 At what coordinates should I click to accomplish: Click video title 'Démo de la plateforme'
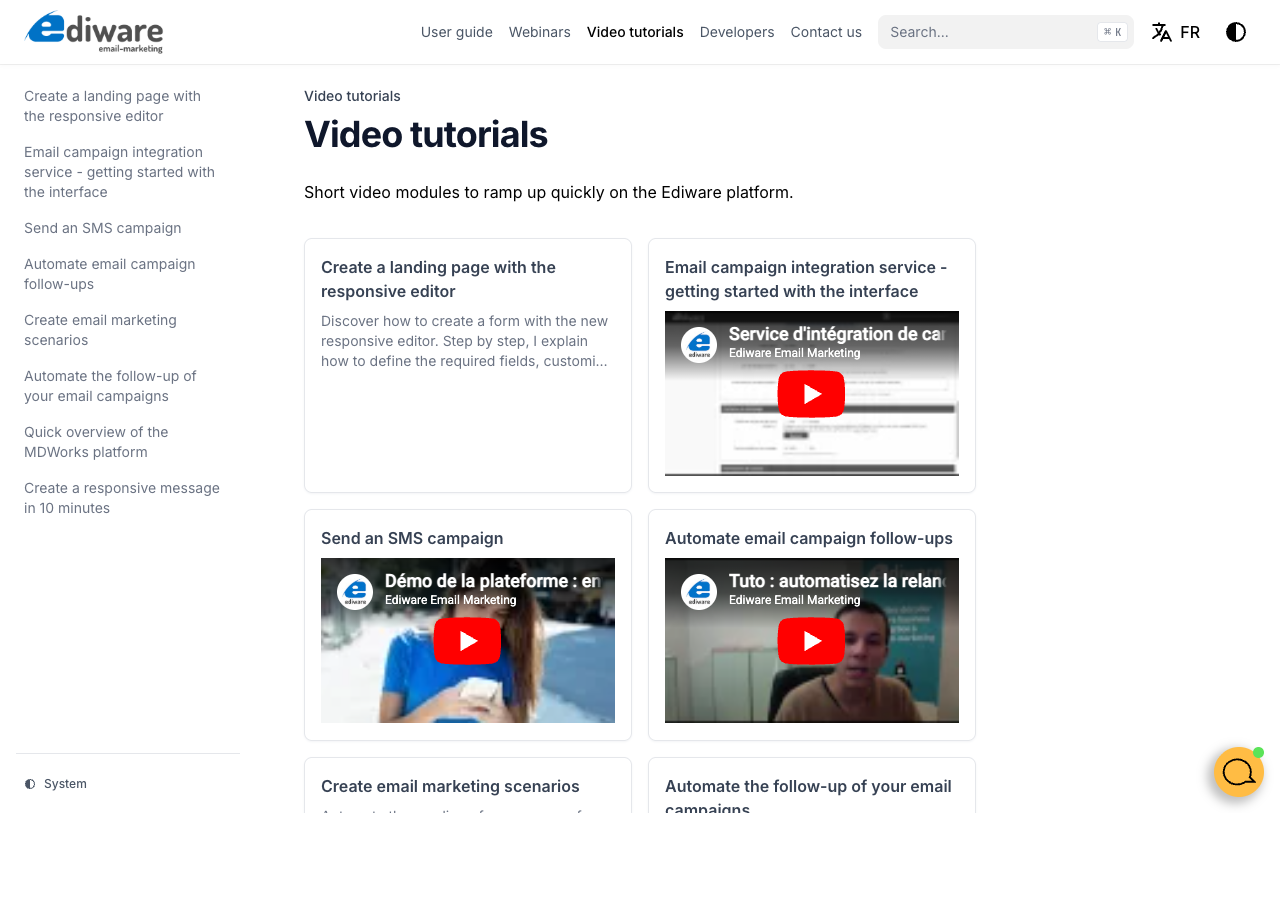coord(493,581)
